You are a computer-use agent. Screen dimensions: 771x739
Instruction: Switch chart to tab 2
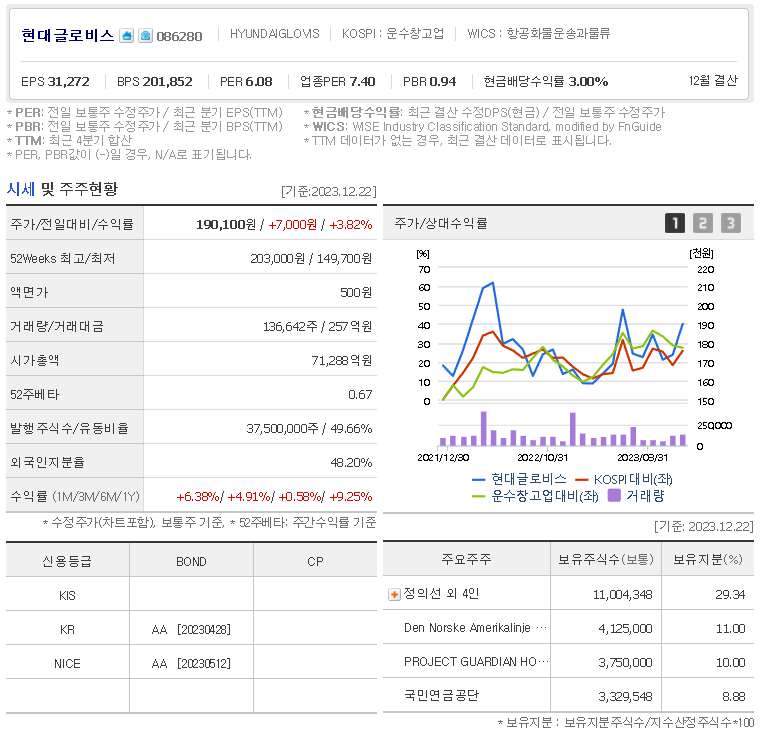703,223
